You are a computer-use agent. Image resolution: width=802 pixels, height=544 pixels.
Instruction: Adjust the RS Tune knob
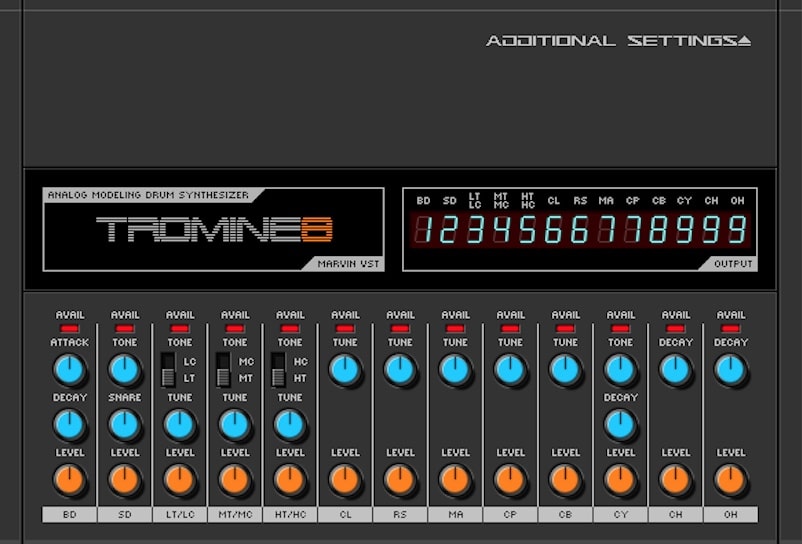(400, 370)
